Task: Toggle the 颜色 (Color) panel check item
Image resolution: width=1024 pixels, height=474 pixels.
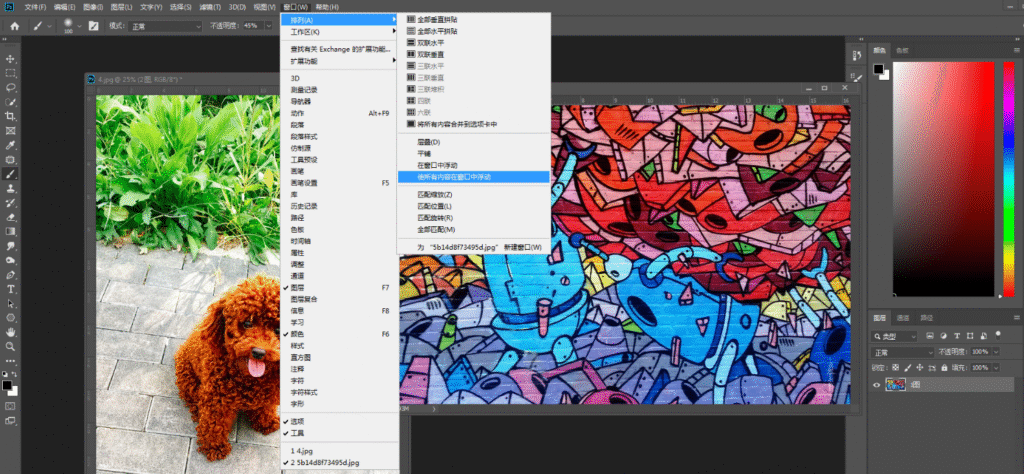Action: coord(340,334)
